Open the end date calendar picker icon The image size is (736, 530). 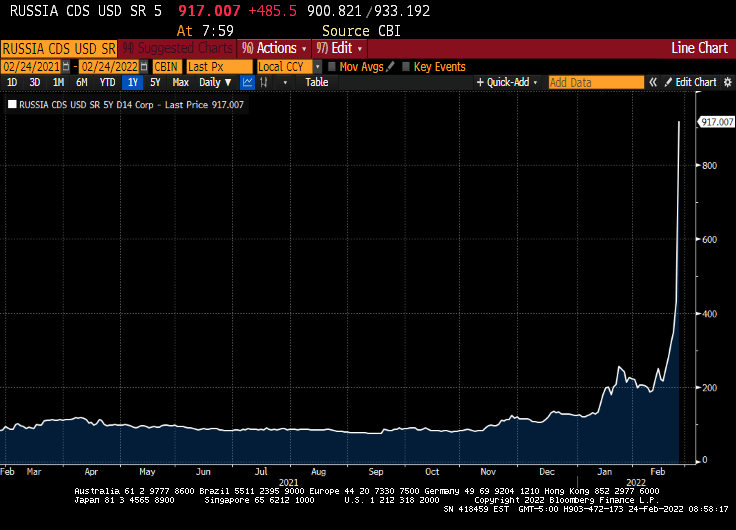(143, 67)
